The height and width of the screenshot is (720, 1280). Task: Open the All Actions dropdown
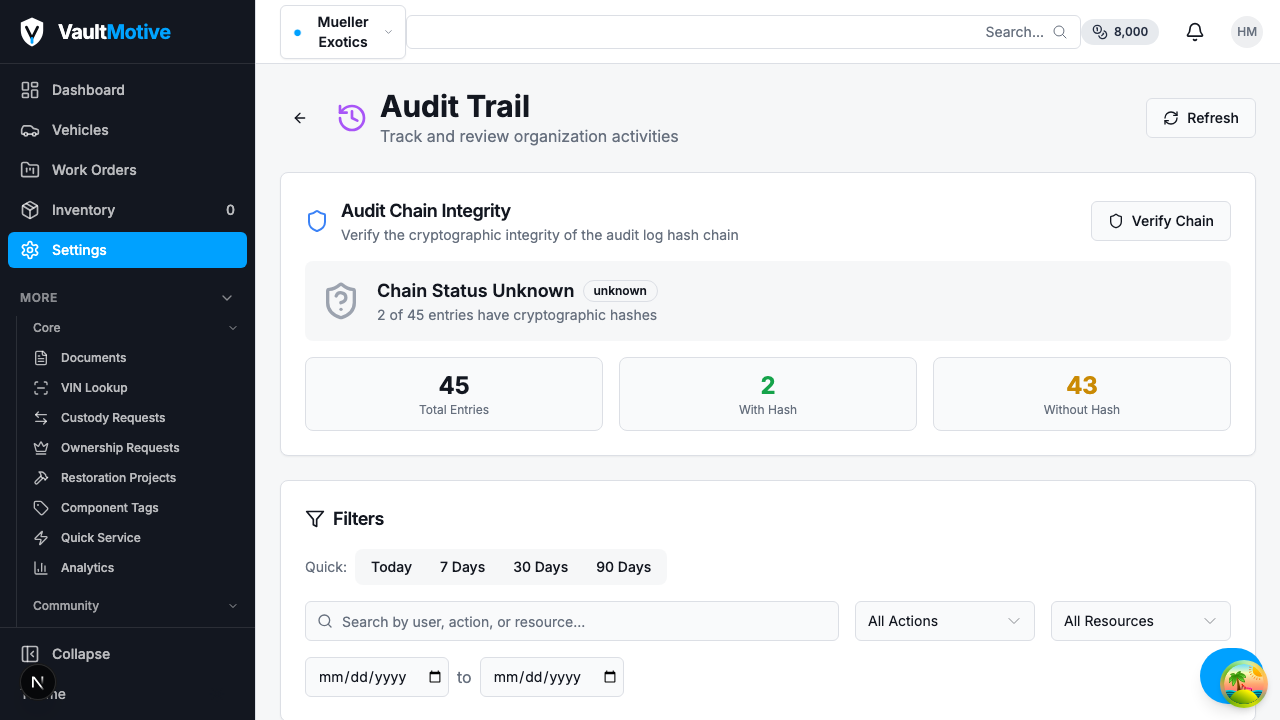coord(945,621)
